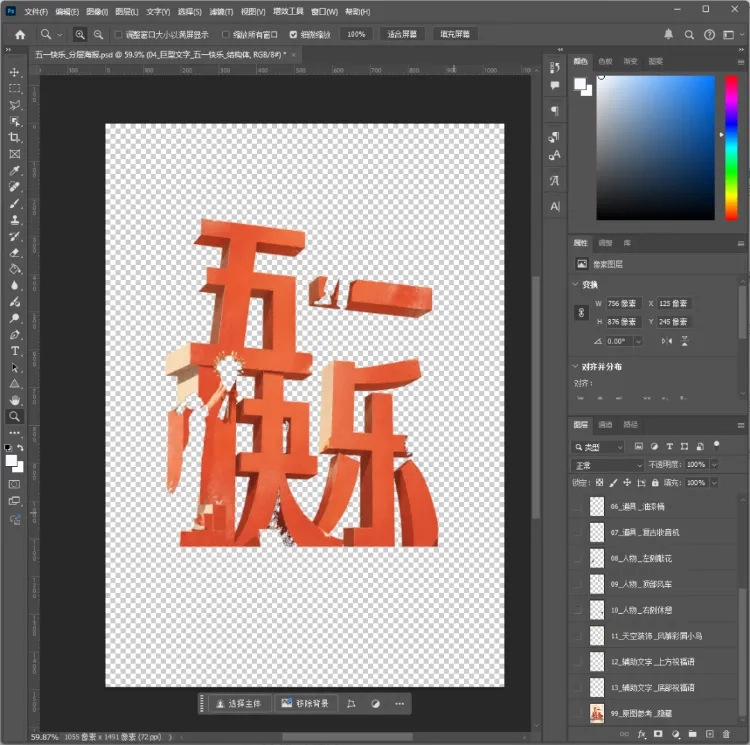Viewport: 750px width, 745px height.
Task: Toggle width-height link constraint
Action: pyautogui.click(x=581, y=313)
